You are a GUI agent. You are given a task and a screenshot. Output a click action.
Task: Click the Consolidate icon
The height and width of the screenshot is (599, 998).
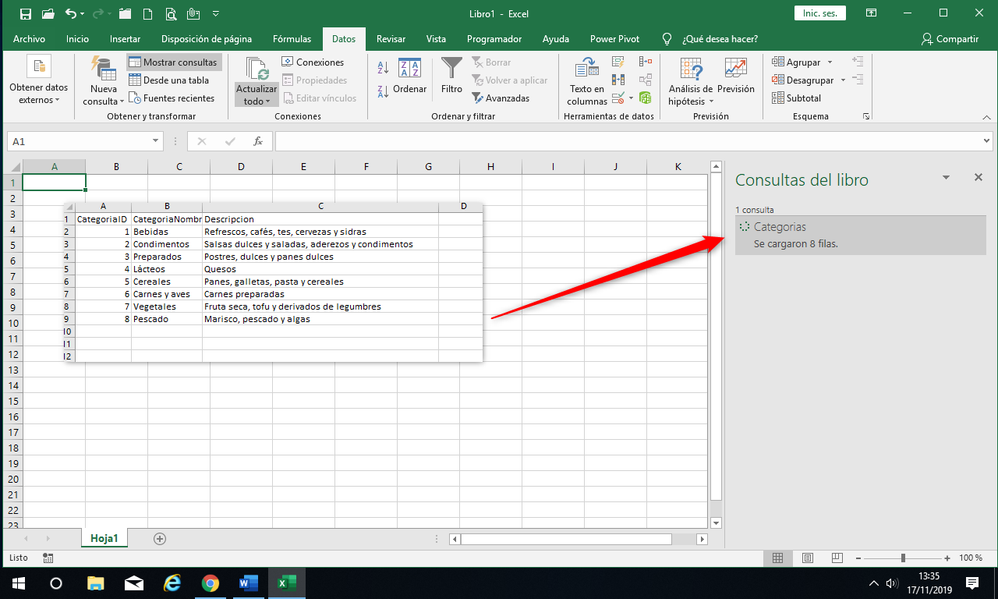pos(645,62)
